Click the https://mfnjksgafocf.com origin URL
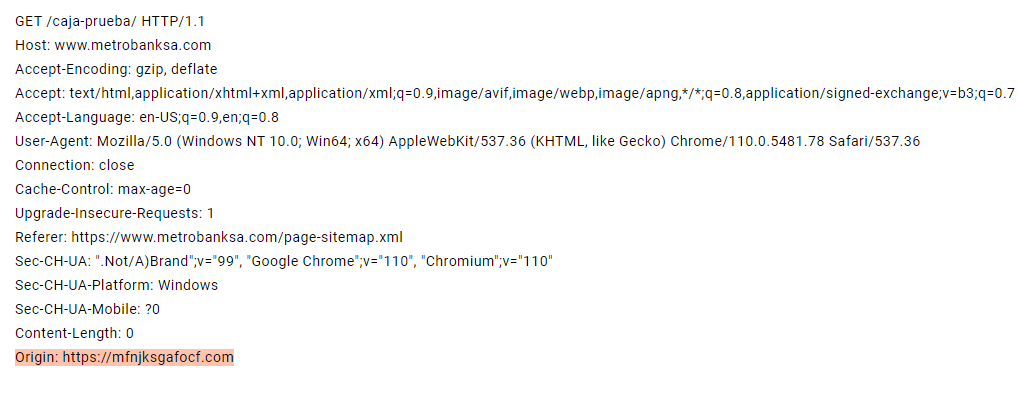 coord(148,358)
